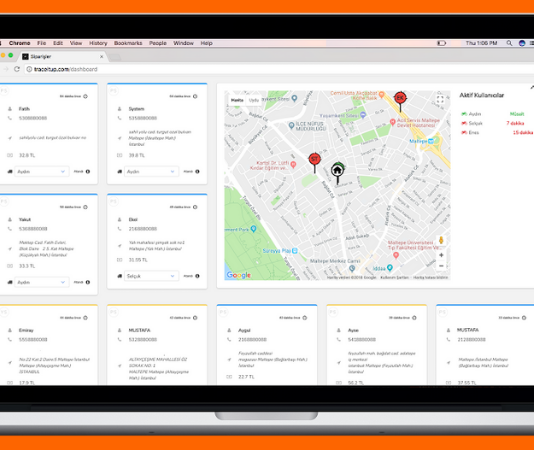Expand courier dropdown on System's order
This screenshot has width=534, height=450.
pos(151,171)
